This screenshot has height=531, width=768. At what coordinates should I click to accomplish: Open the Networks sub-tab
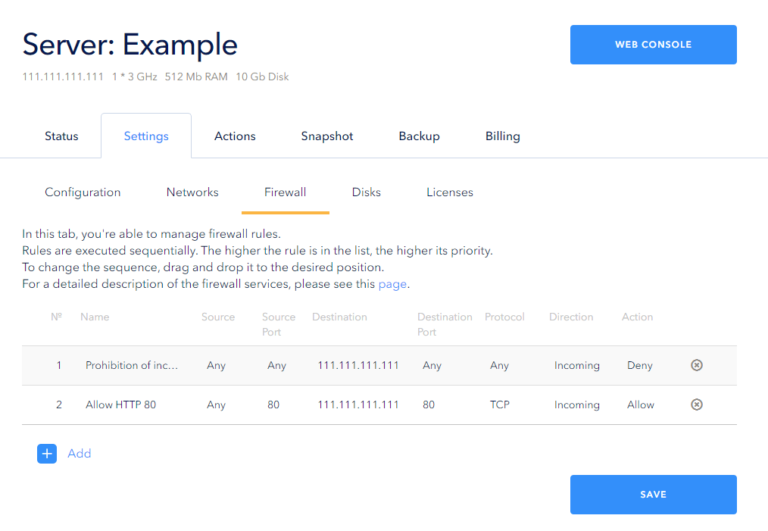192,192
